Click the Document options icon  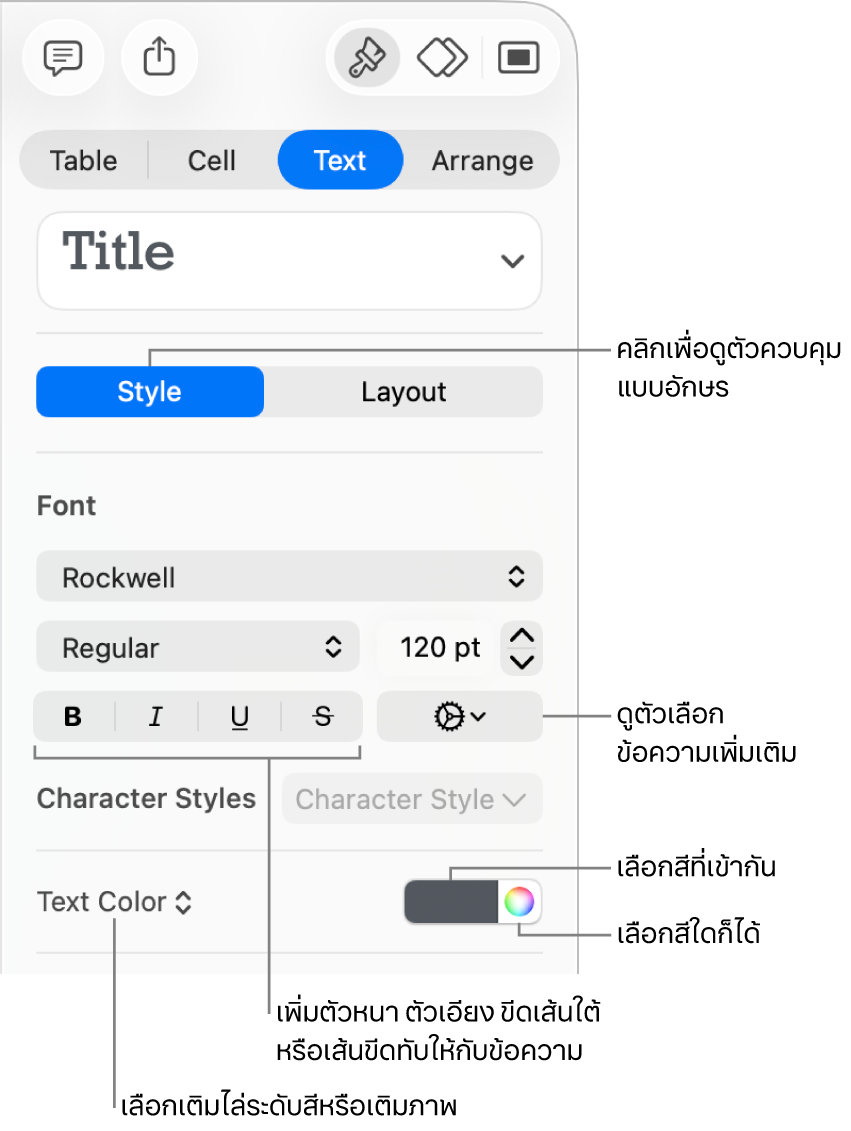pyautogui.click(x=518, y=58)
